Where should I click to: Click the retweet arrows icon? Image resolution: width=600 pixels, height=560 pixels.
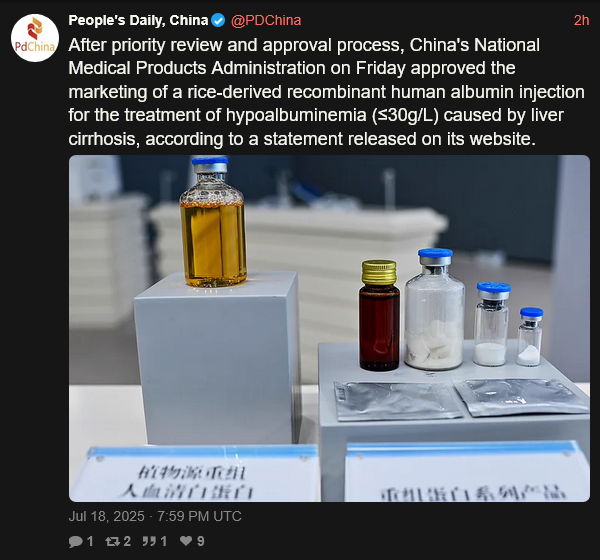[112, 541]
